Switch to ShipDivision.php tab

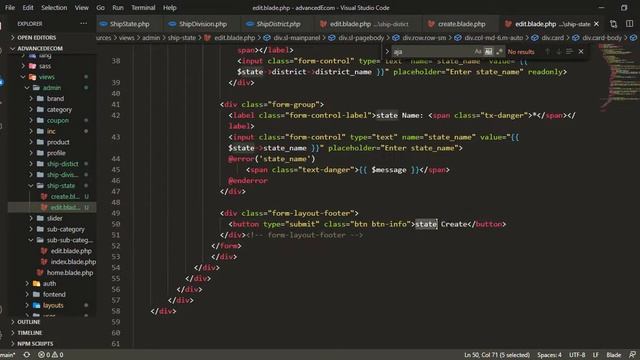202,24
